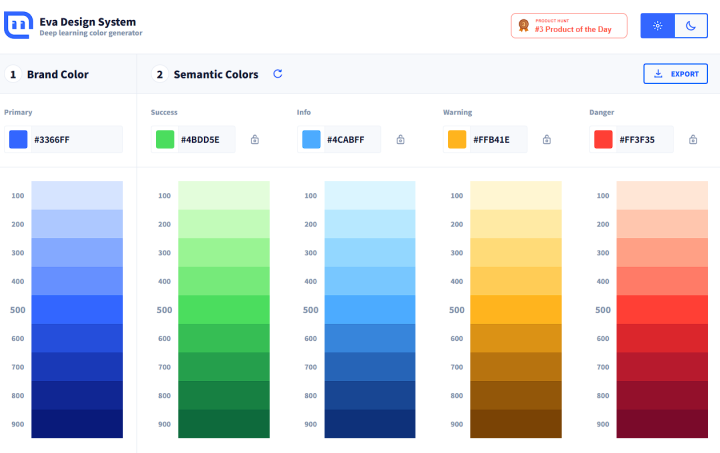The height and width of the screenshot is (453, 720).
Task: Click the Eva Design System logo
Action: (18, 26)
